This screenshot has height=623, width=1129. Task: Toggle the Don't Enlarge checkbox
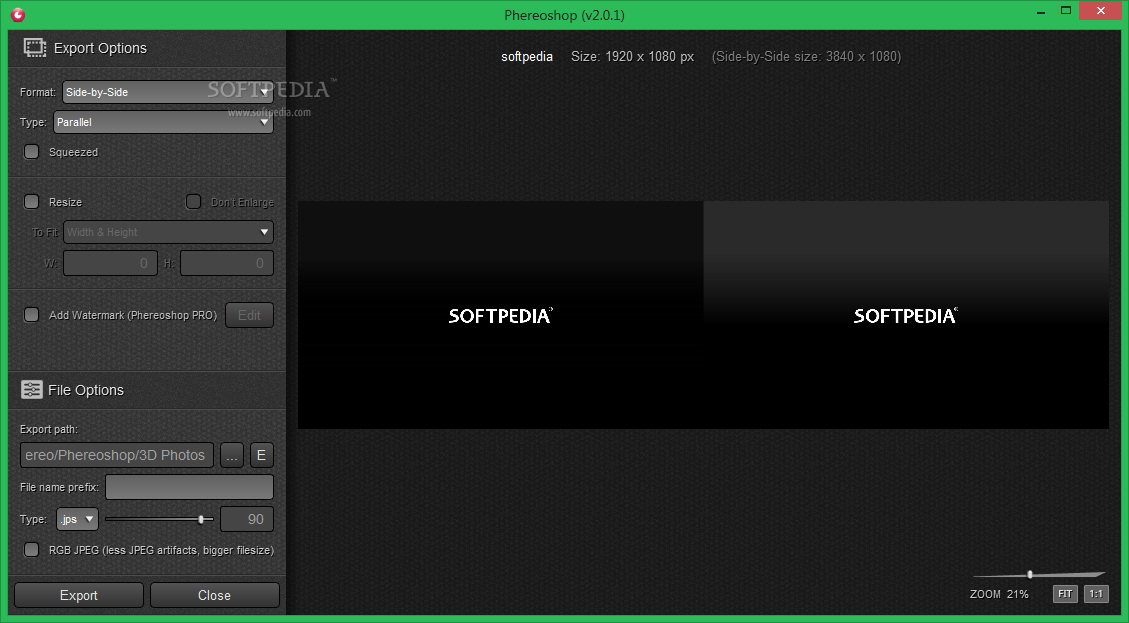pos(193,202)
